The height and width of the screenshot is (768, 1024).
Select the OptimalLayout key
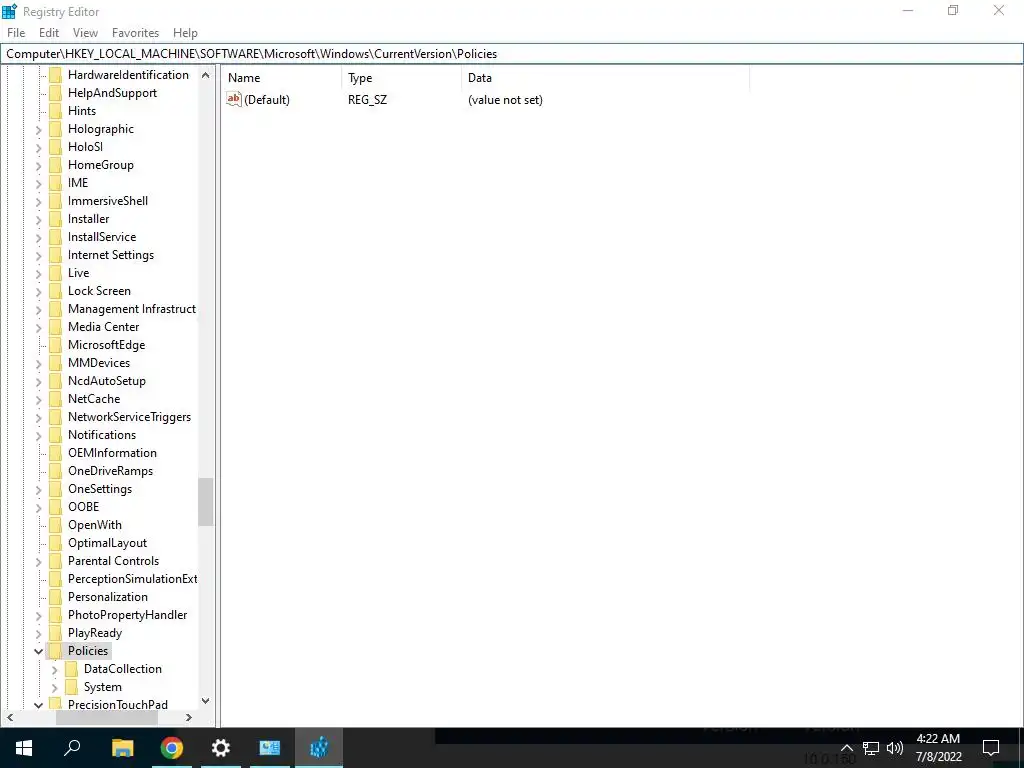[x=108, y=543]
